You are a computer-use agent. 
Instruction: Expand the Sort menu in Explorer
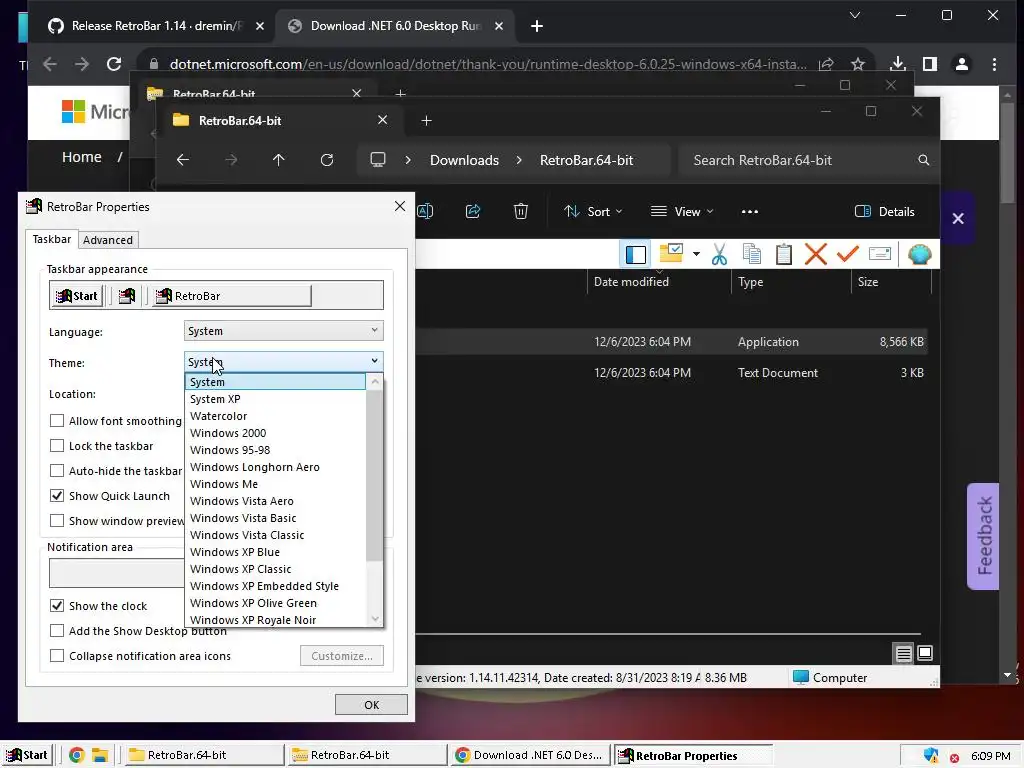click(x=593, y=212)
